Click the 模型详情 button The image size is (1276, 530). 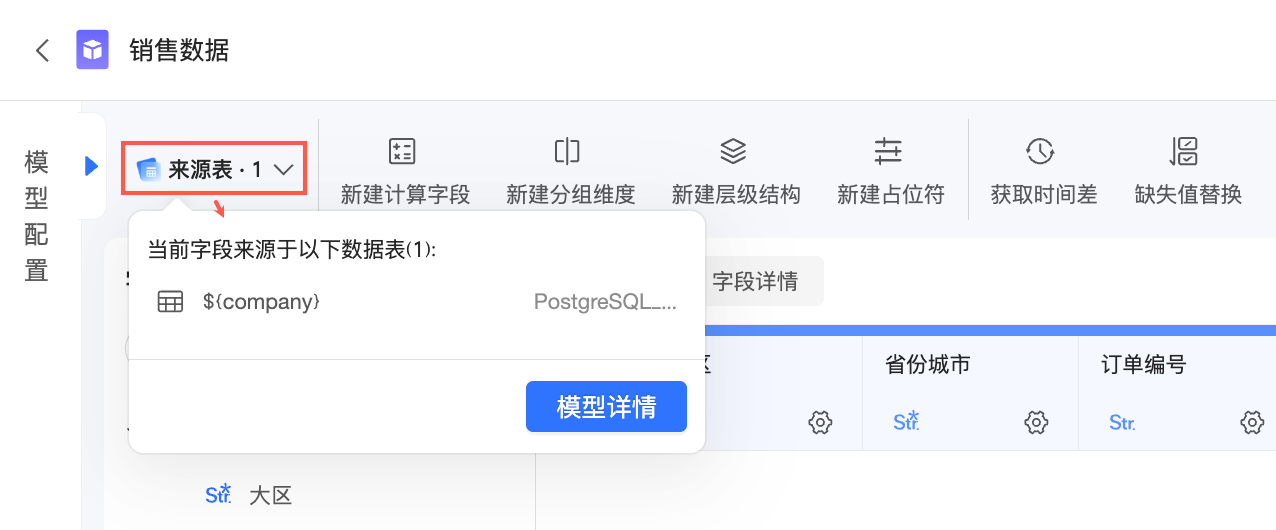(606, 407)
